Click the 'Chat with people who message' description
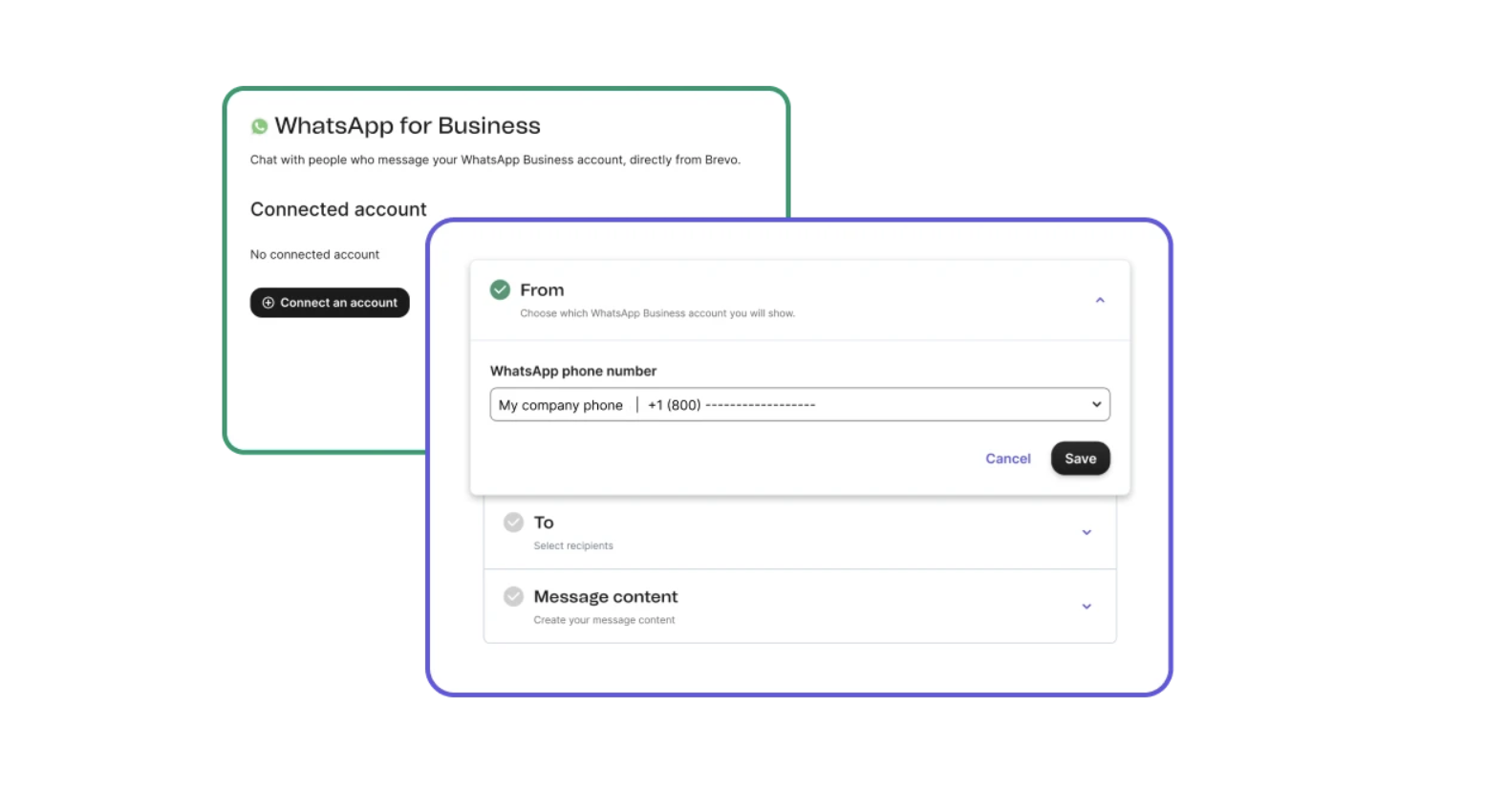This screenshot has width=1506, height=812. coord(495,160)
